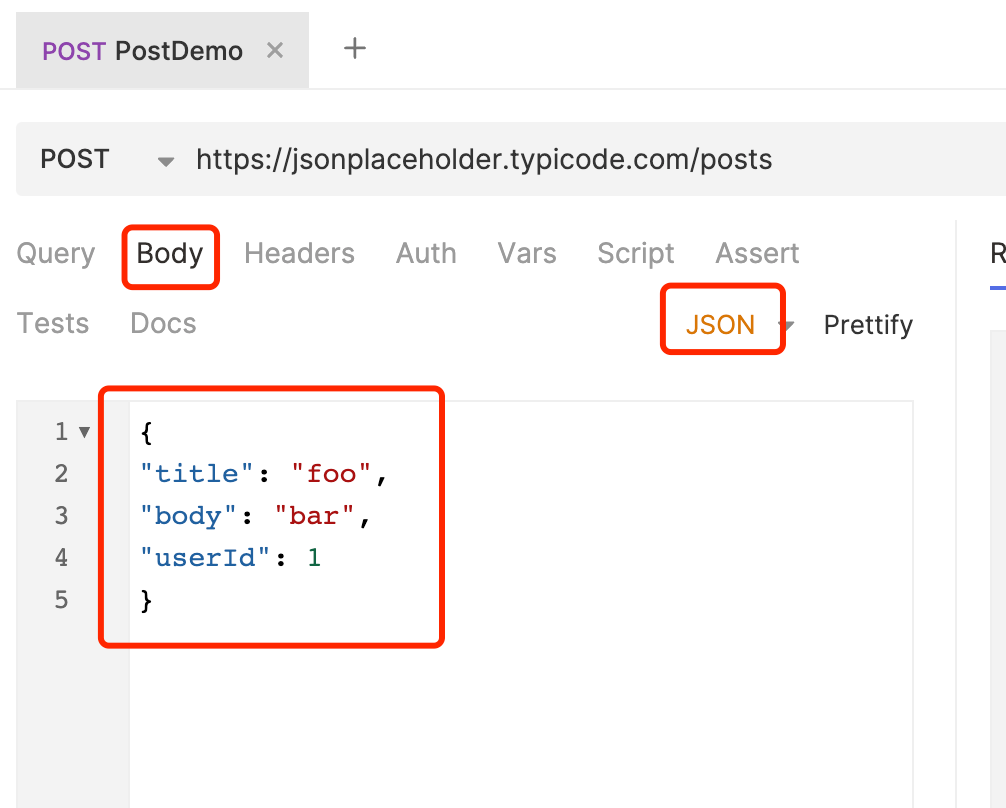Click the "userId" line in the editor
This screenshot has width=1006, height=808.
point(231,558)
